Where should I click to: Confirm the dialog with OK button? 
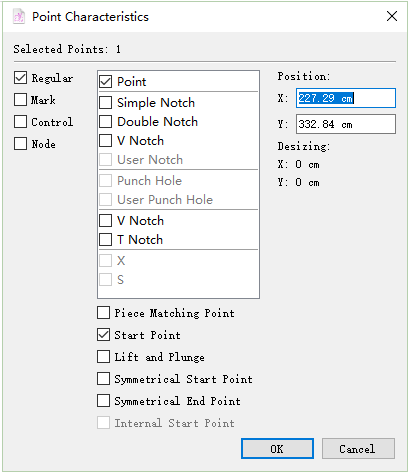277,449
